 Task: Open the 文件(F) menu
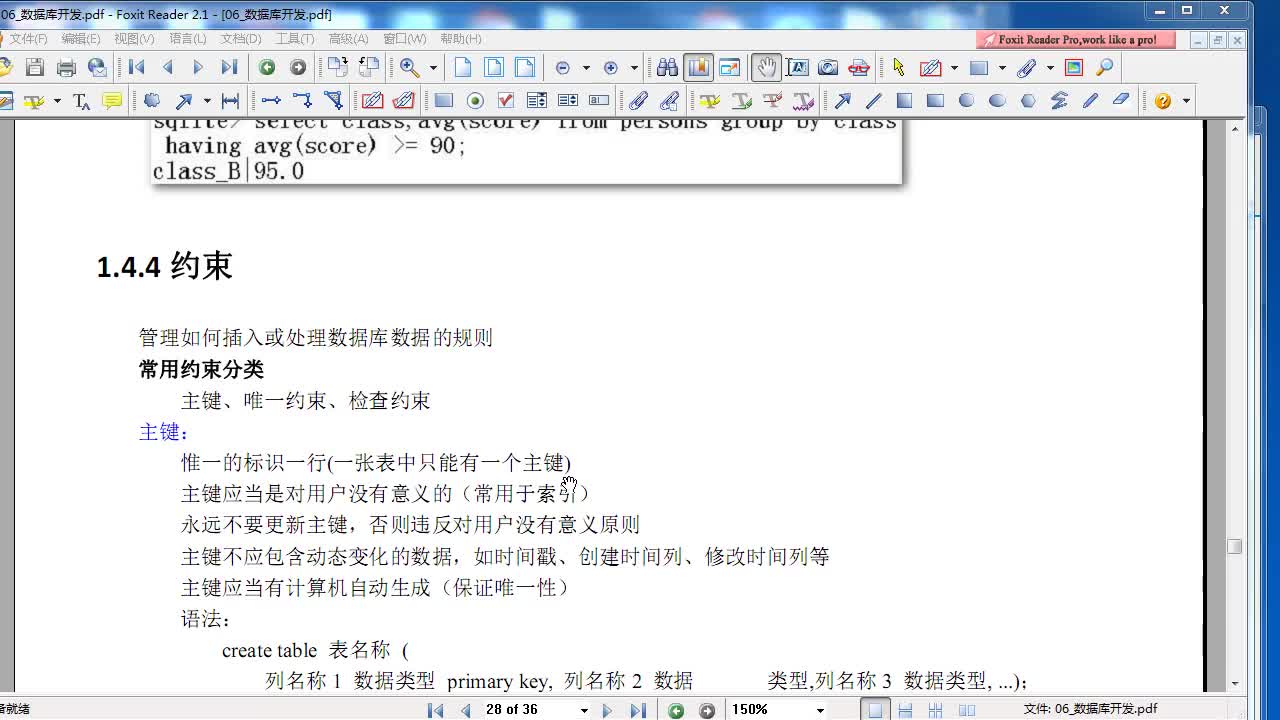[x=28, y=38]
